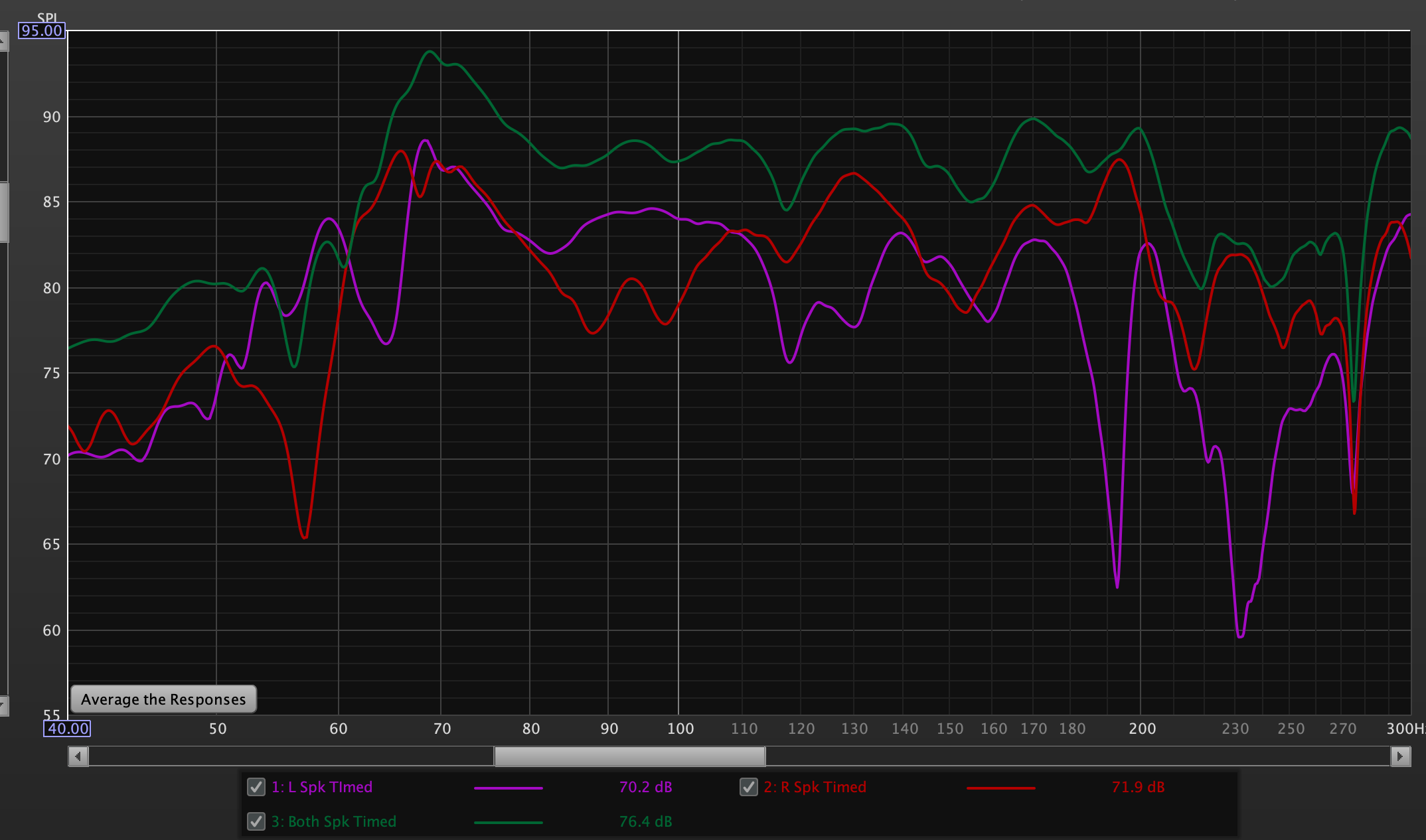
Task: Click the Average the Responses button
Action: click(x=163, y=699)
